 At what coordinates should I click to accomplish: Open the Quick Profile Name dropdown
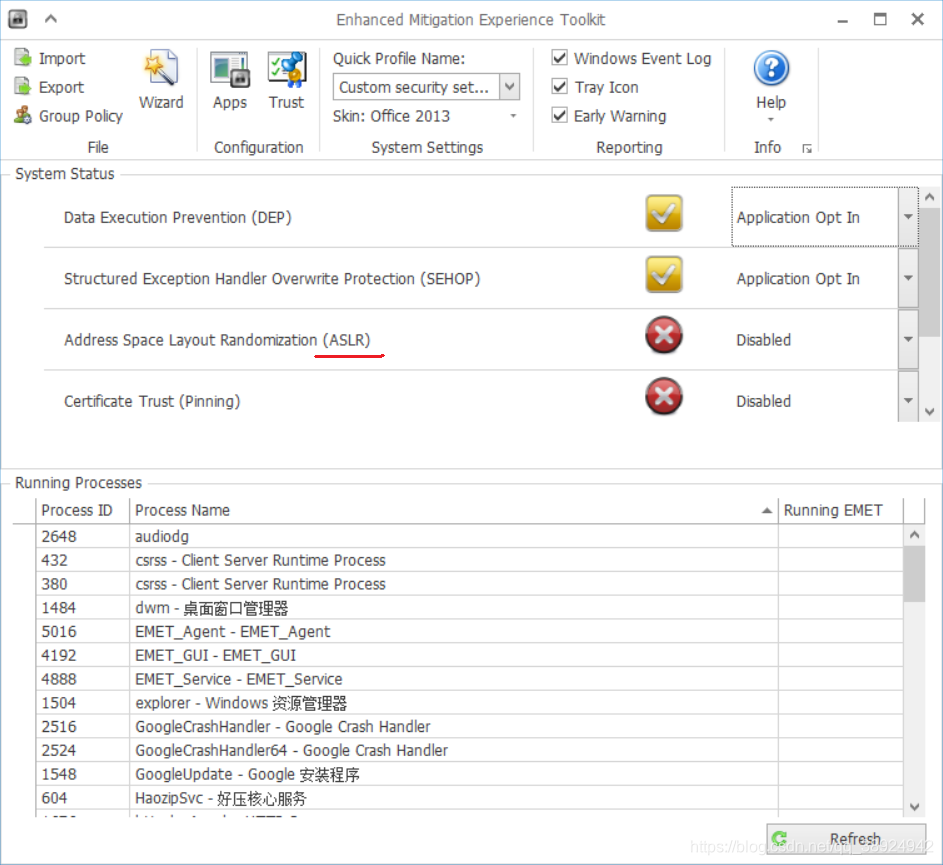click(x=509, y=87)
